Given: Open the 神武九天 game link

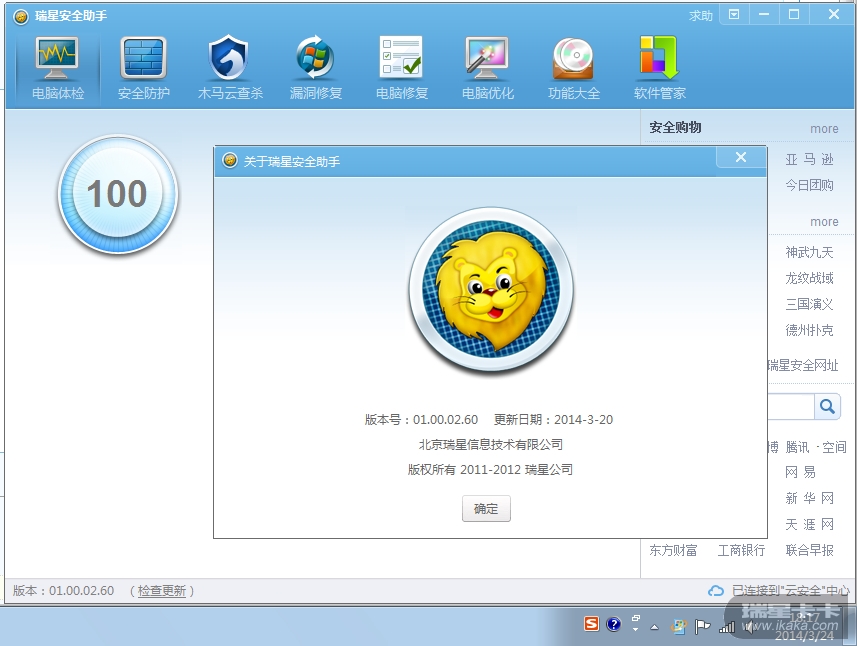Looking at the screenshot, I should [x=809, y=252].
